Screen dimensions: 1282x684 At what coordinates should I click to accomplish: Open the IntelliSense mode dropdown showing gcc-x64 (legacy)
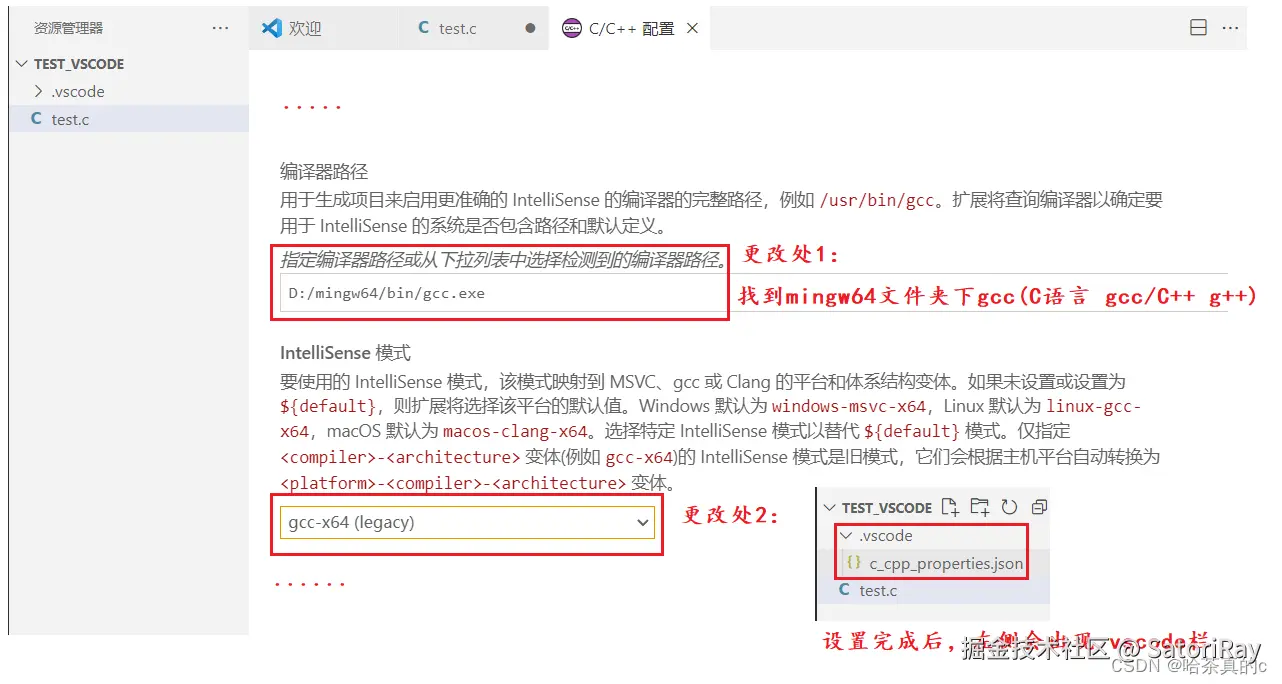click(x=465, y=524)
